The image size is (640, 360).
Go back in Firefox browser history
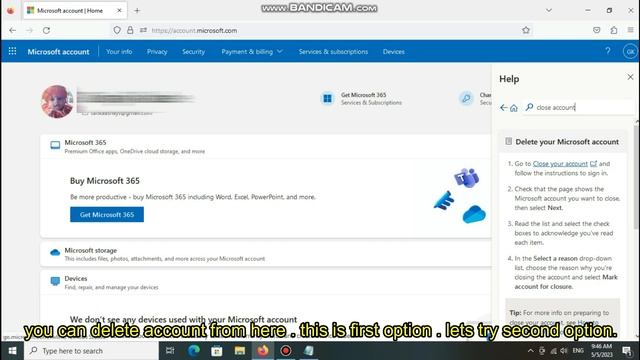13,30
